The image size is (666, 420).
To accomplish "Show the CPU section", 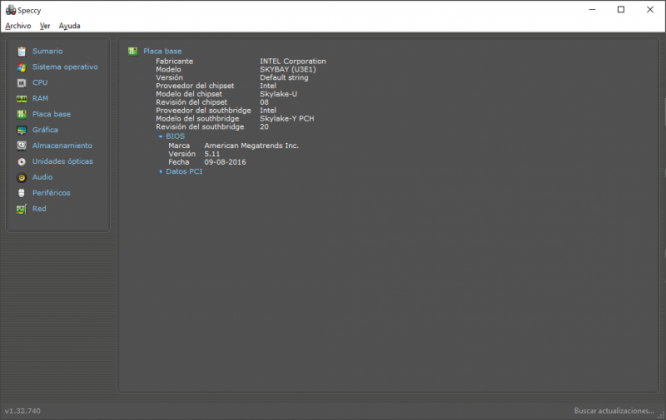I will tap(40, 82).
